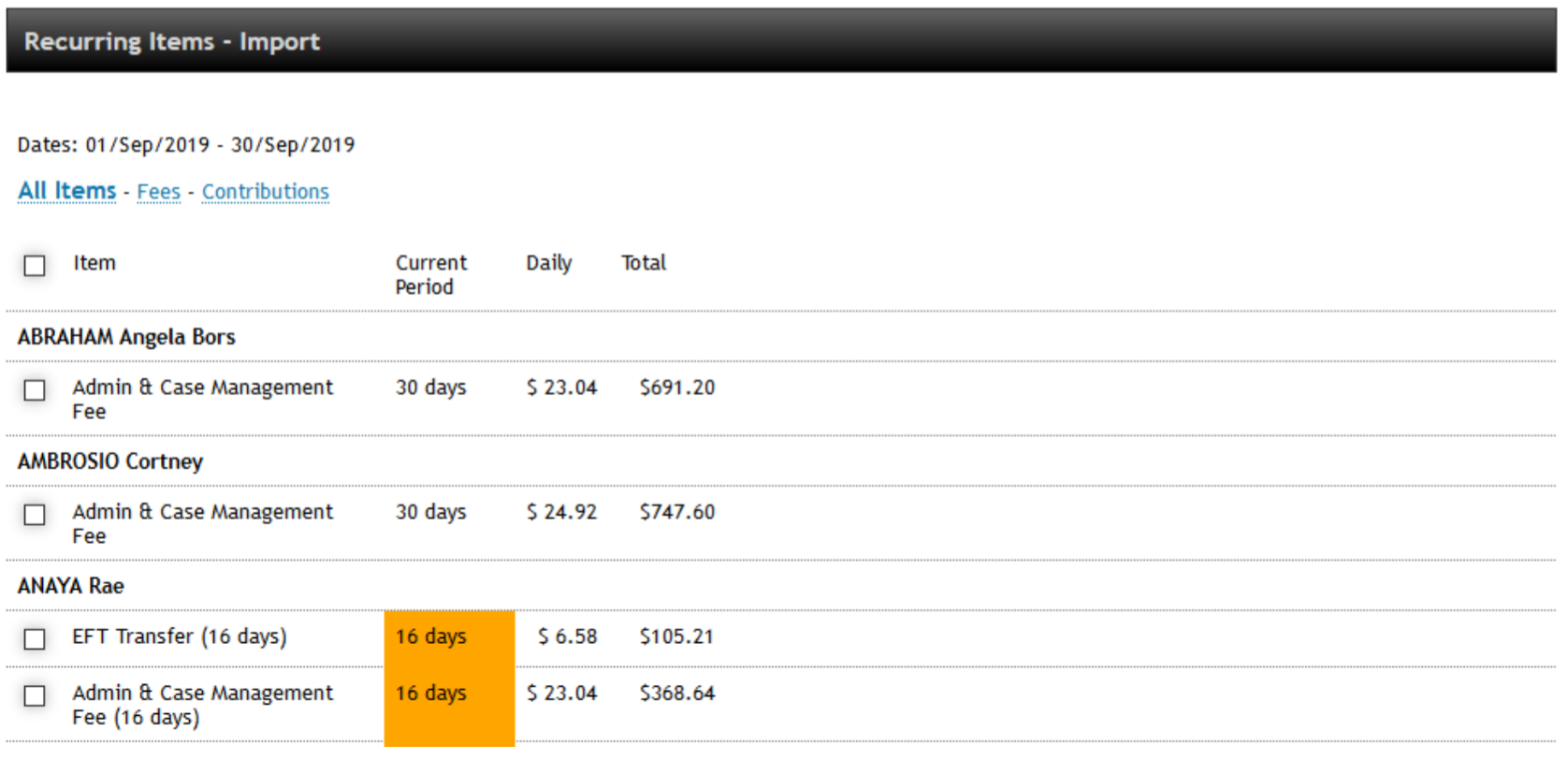Click the ANAYA Rae group header
Image resolution: width=1568 pixels, height=760 pixels.
pos(70,586)
